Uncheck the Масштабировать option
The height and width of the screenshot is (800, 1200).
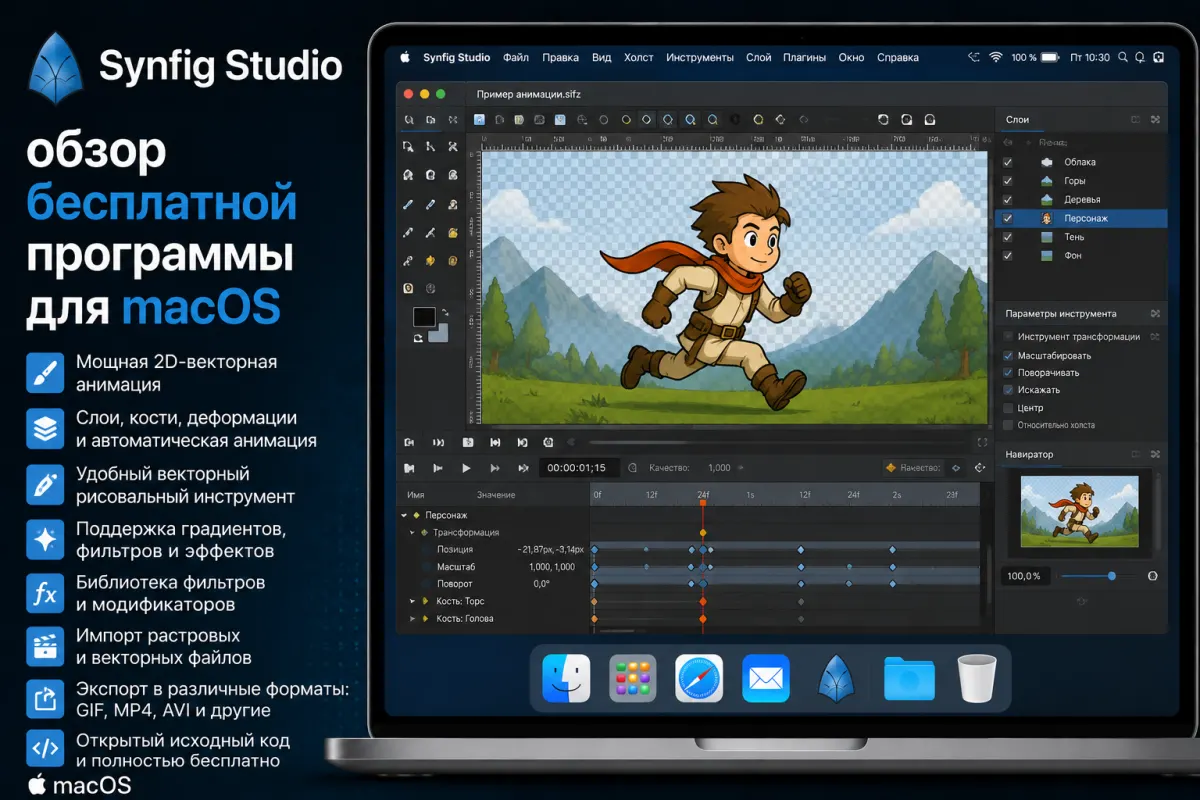[x=1008, y=355]
